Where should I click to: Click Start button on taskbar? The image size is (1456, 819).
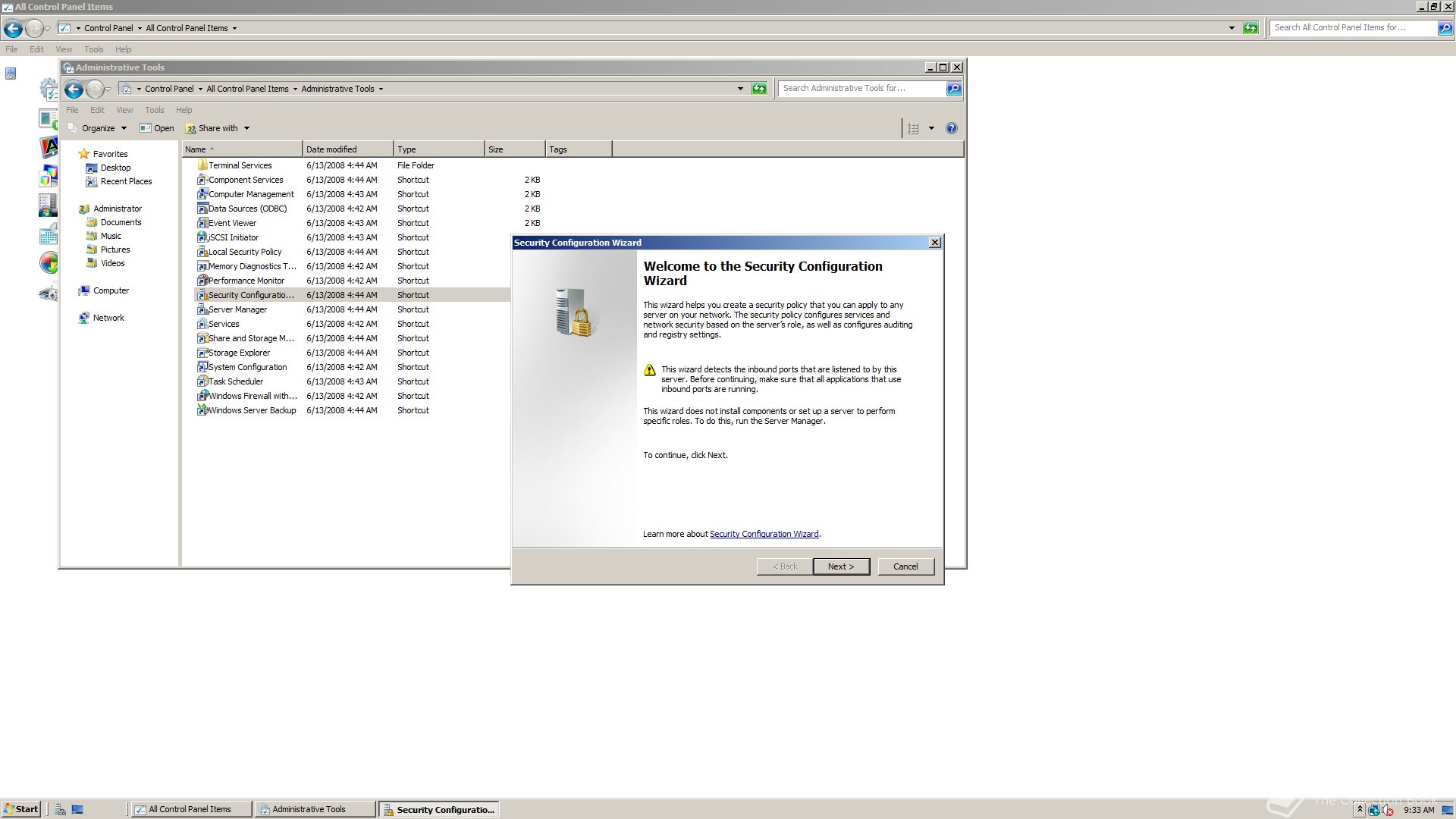coord(21,809)
